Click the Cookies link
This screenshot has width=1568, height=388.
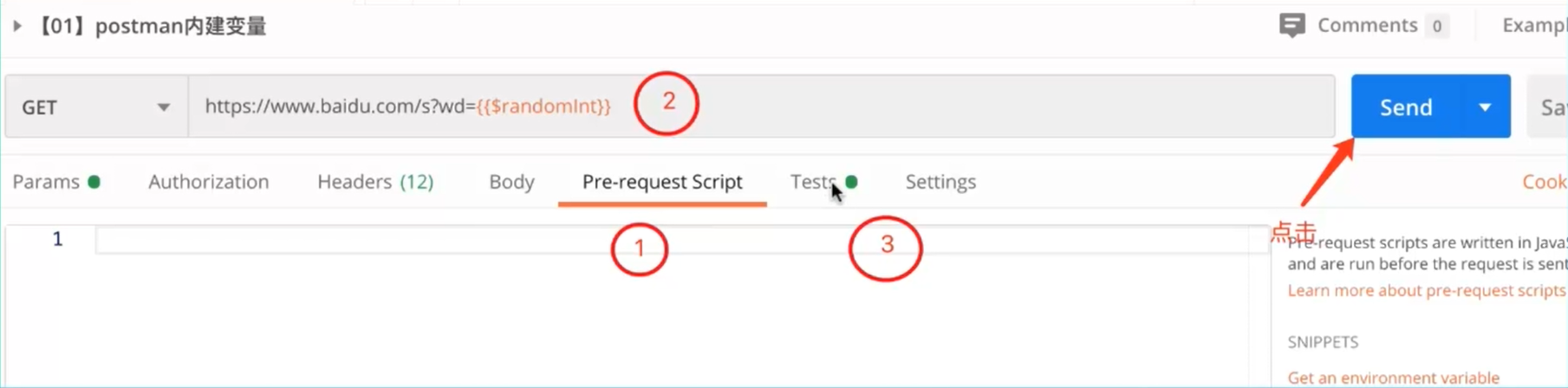click(1544, 182)
